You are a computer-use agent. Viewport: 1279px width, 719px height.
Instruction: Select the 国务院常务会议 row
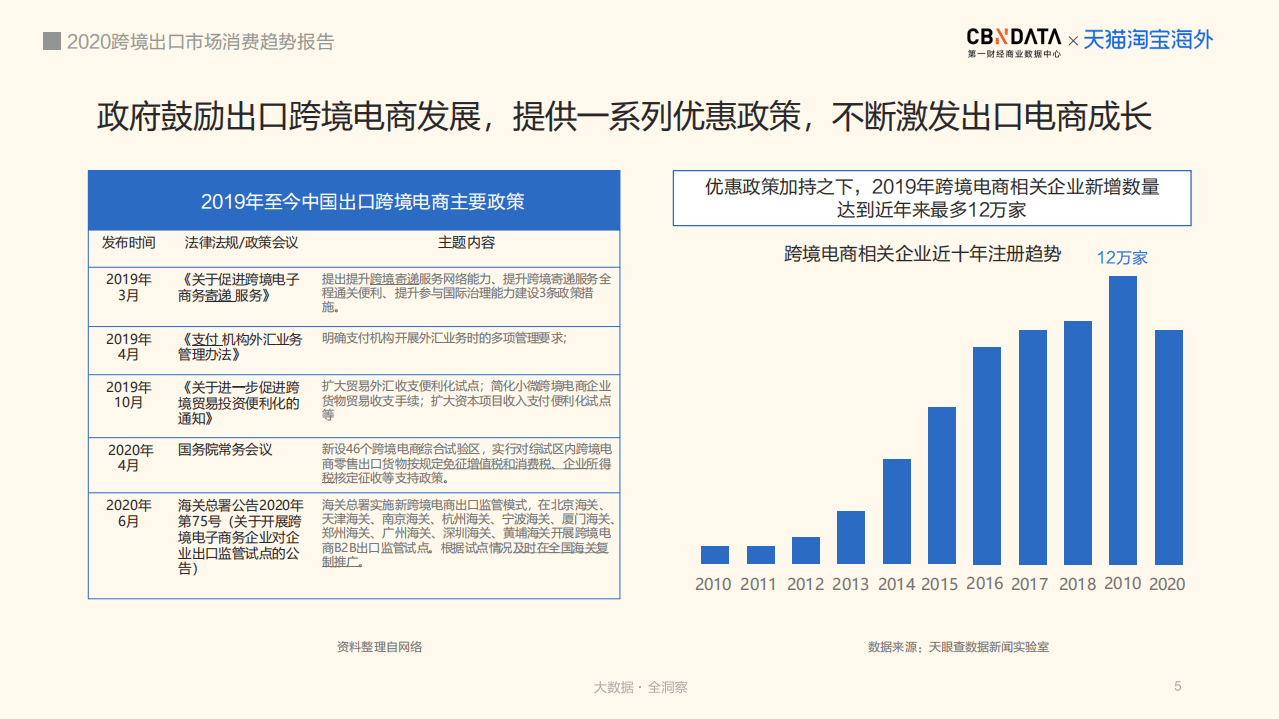pyautogui.click(x=355, y=464)
